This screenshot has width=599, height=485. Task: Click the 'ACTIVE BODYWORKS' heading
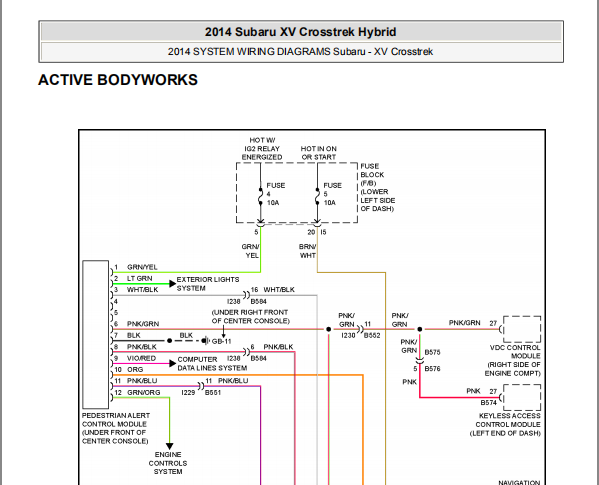click(x=118, y=80)
